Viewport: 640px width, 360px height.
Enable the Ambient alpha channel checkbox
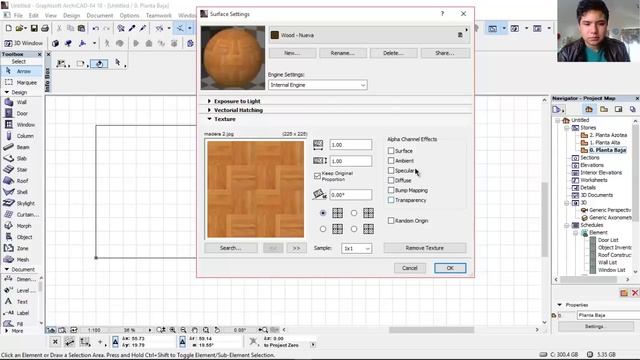click(x=391, y=160)
